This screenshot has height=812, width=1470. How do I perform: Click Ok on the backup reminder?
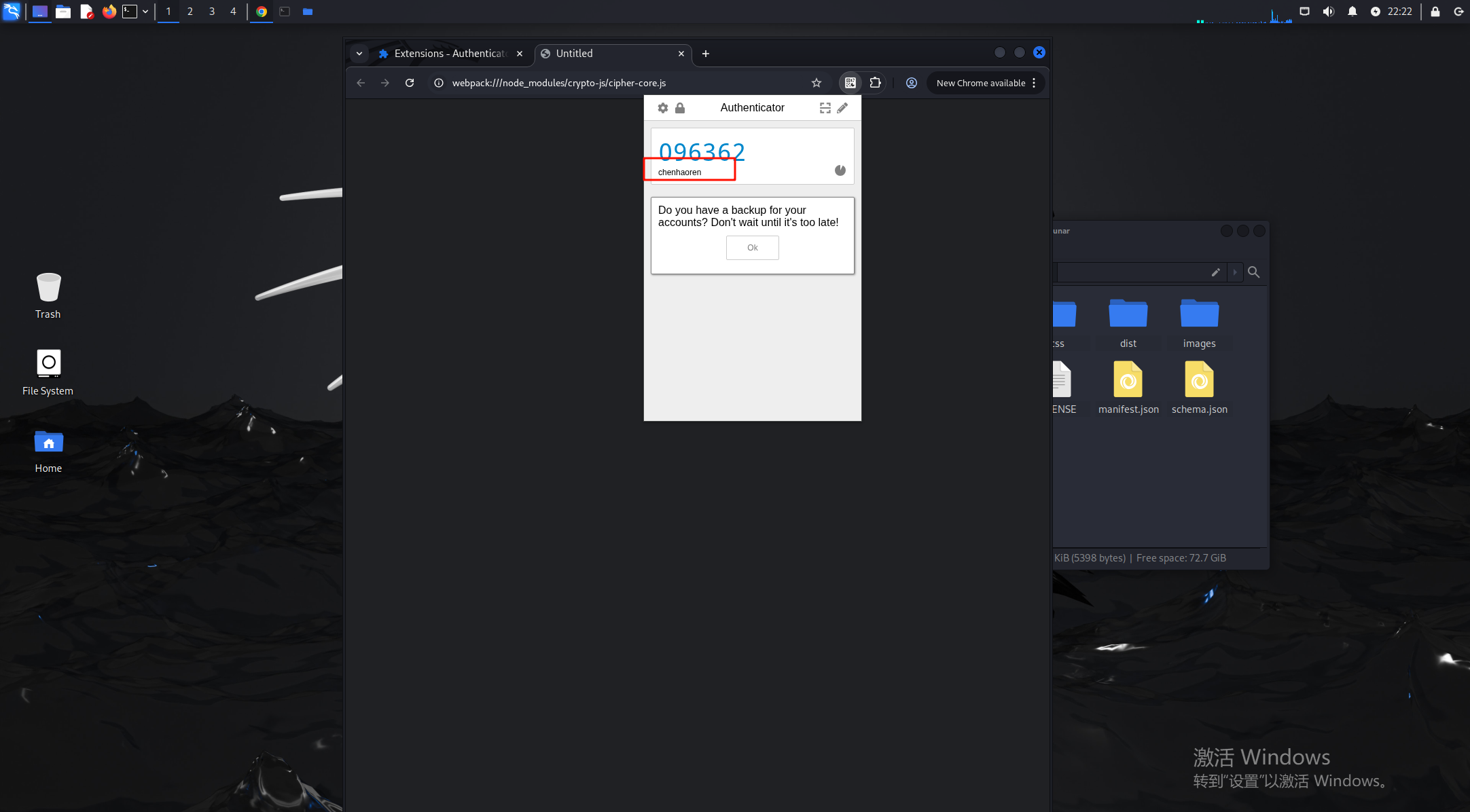point(752,248)
